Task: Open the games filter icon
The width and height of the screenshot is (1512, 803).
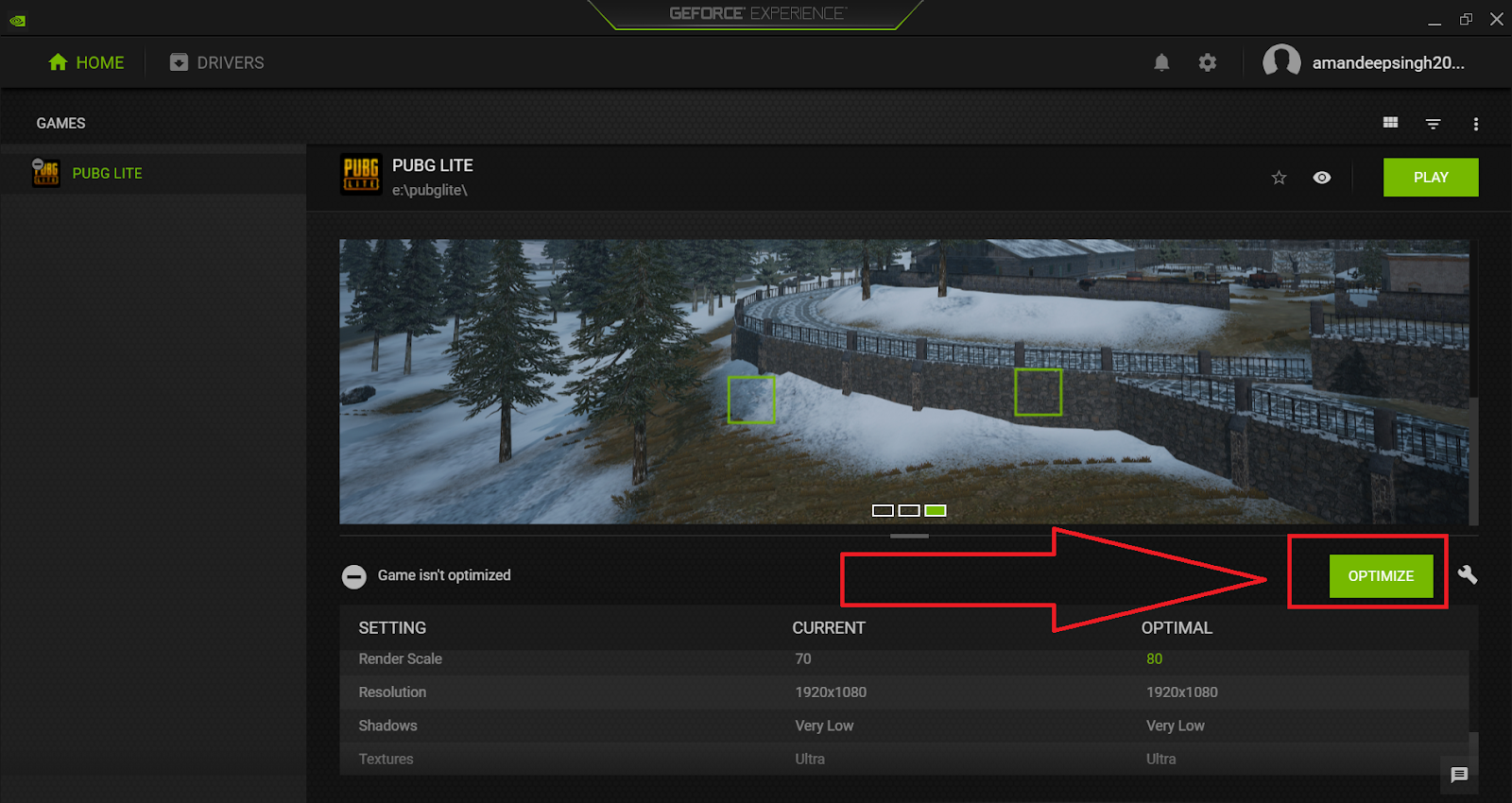Action: pos(1433,124)
